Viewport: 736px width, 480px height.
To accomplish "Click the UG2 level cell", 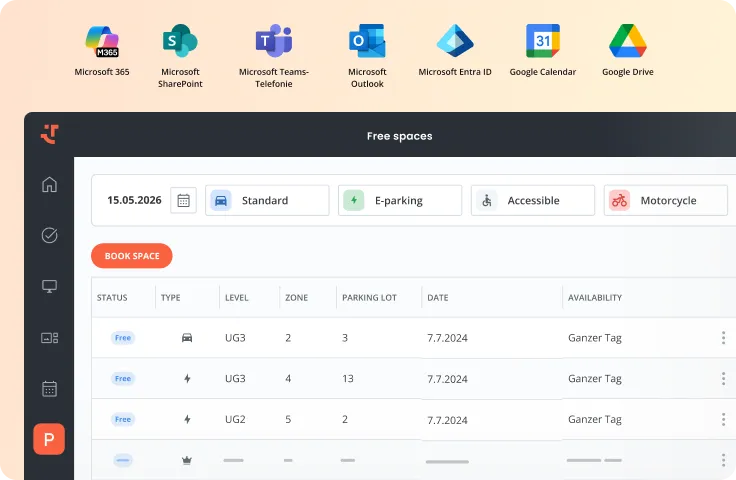I will (235, 419).
